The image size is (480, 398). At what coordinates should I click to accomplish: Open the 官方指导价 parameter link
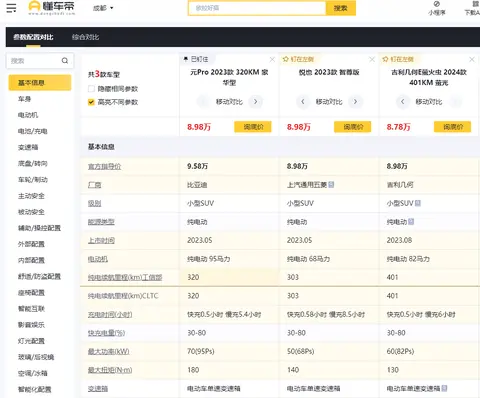pos(104,166)
